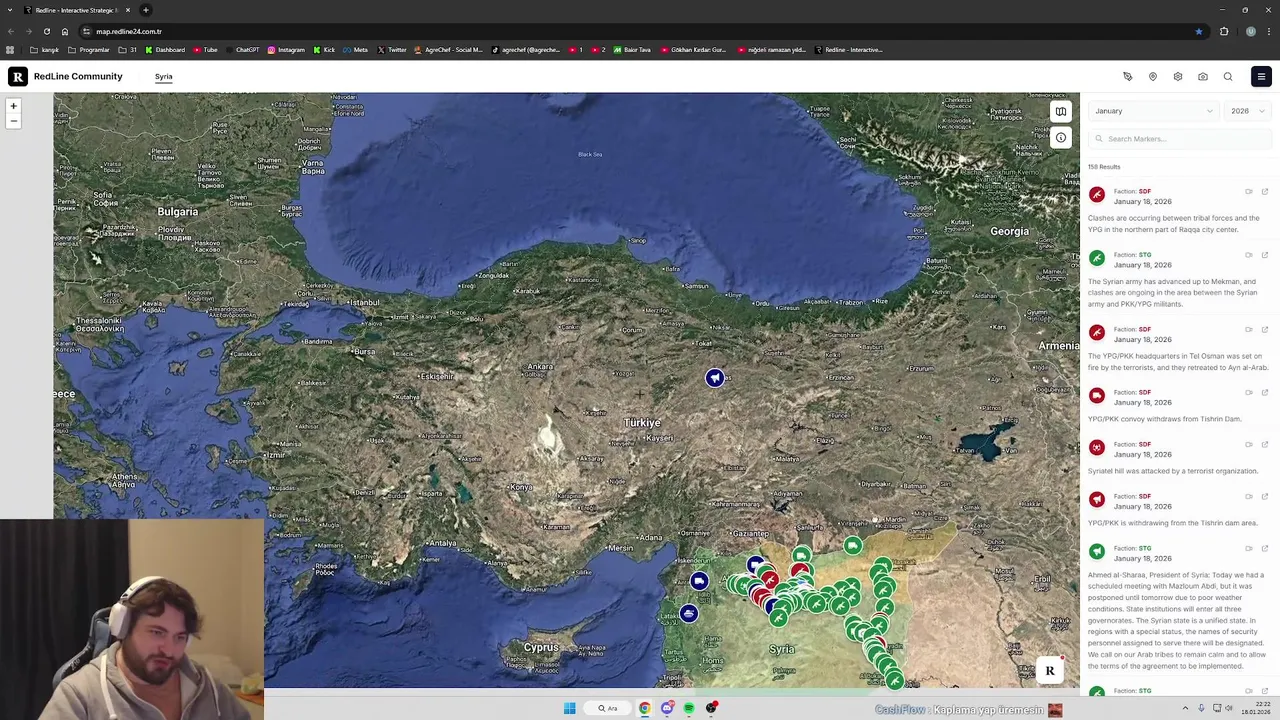Open Spotify from the taskbar
Screen dimensions: 1280x720
(689, 708)
